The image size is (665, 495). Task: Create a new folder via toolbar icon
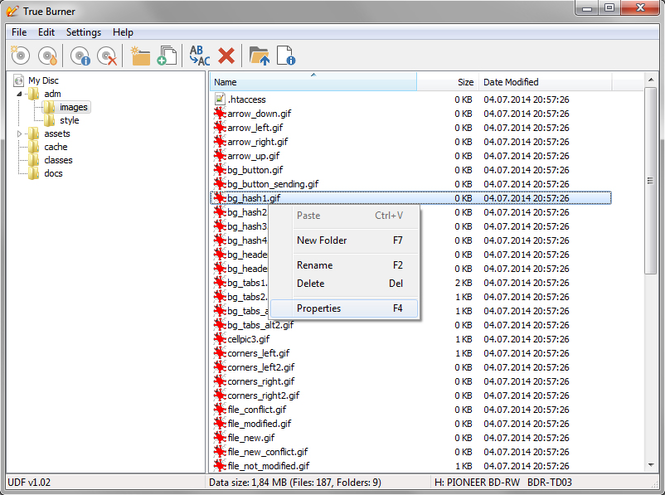[140, 56]
